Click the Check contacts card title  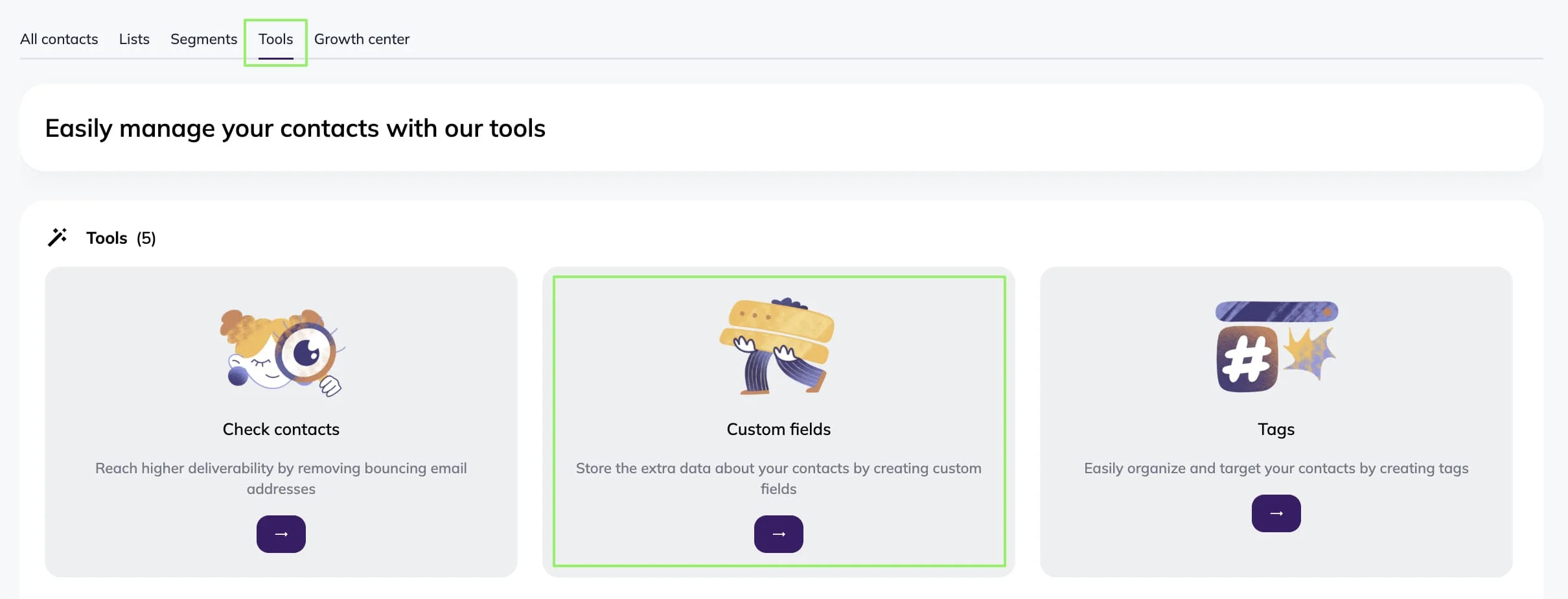tap(281, 429)
